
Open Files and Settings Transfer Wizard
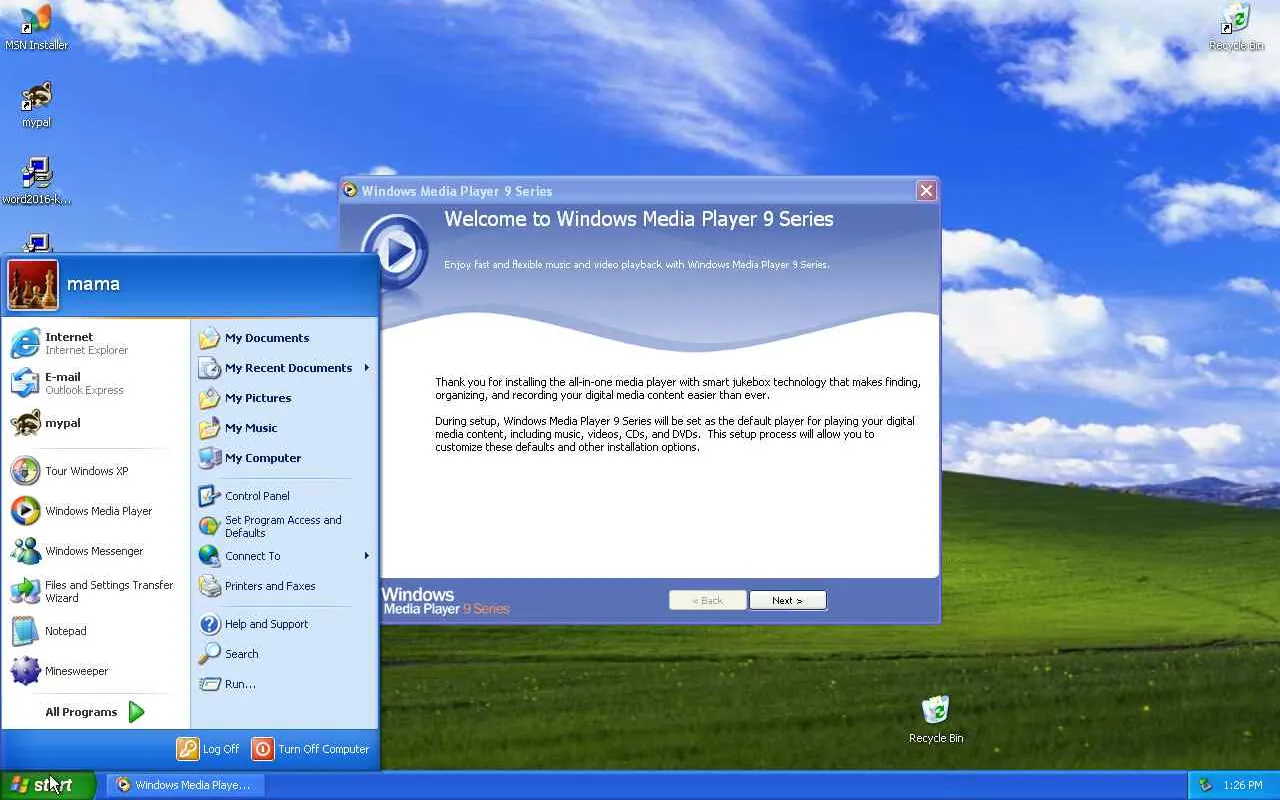point(96,591)
